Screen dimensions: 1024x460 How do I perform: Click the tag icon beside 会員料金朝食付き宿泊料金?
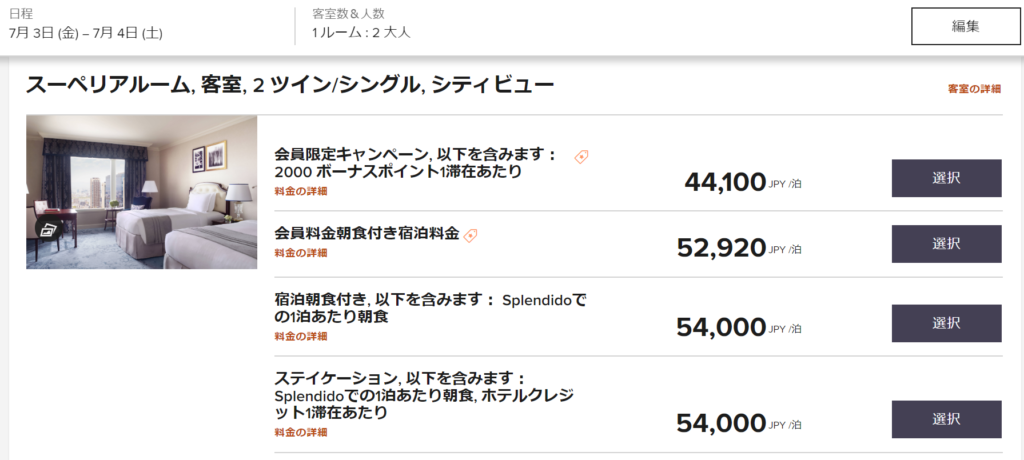[x=471, y=235]
